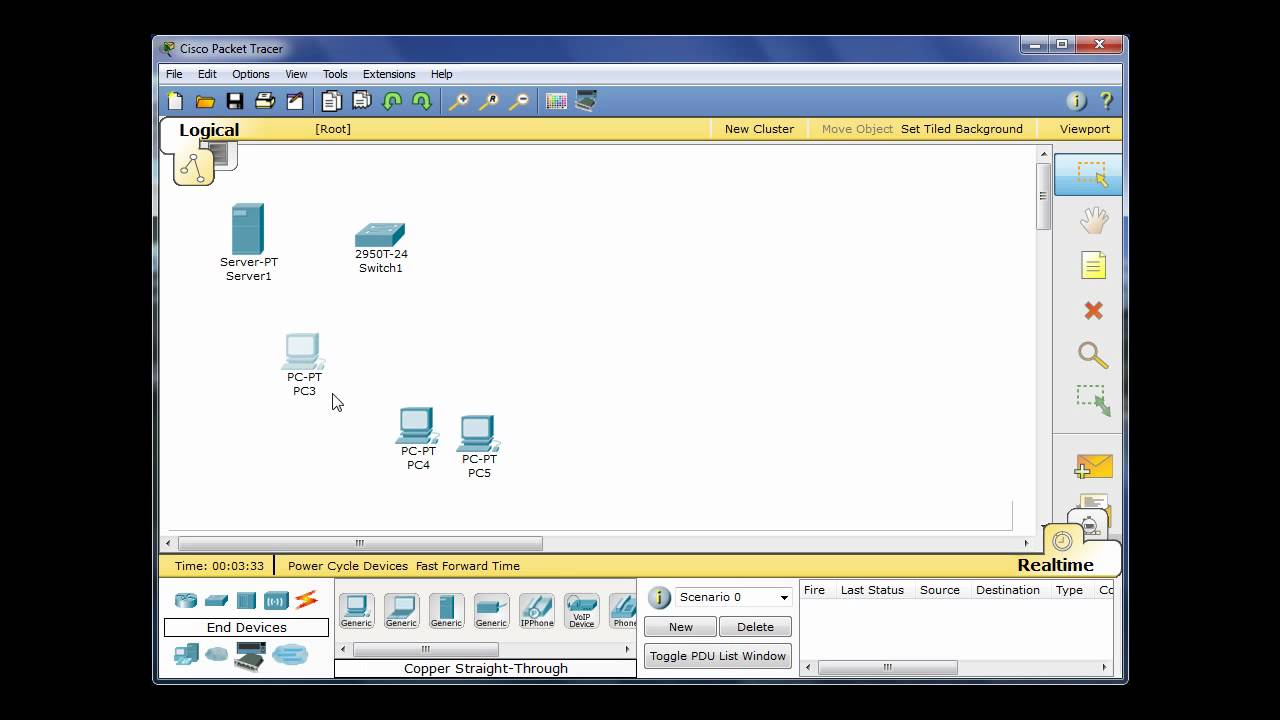The width and height of the screenshot is (1280, 720).
Task: Click Set Tiled Background
Action: coord(962,129)
